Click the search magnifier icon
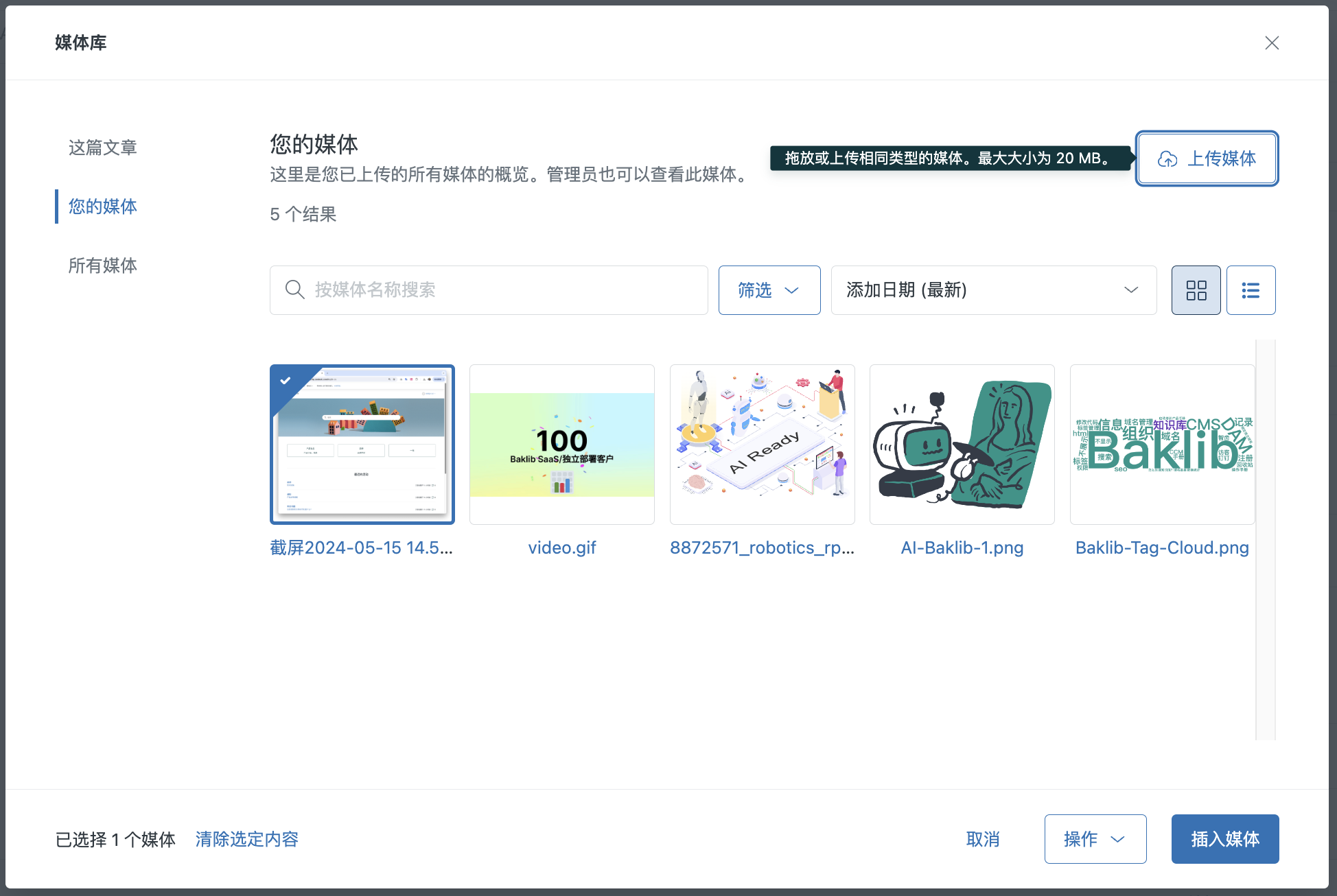This screenshot has height=896, width=1337. point(294,290)
